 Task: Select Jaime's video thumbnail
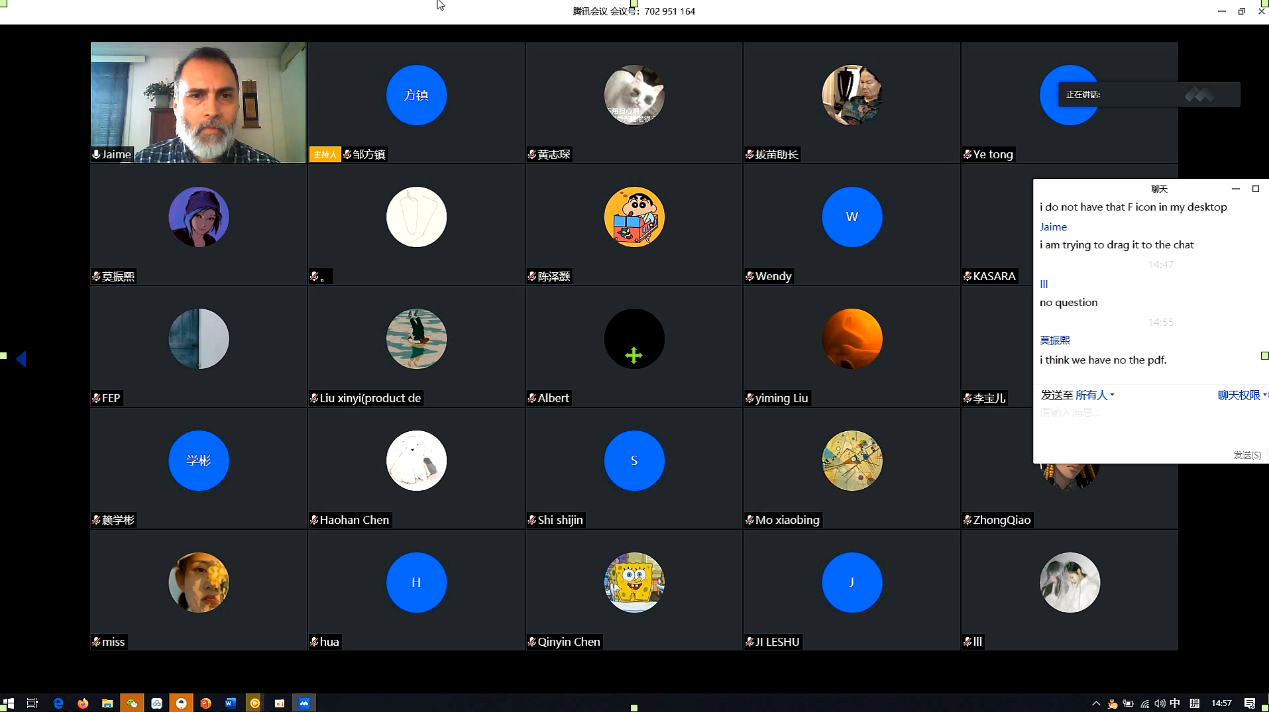tap(198, 102)
